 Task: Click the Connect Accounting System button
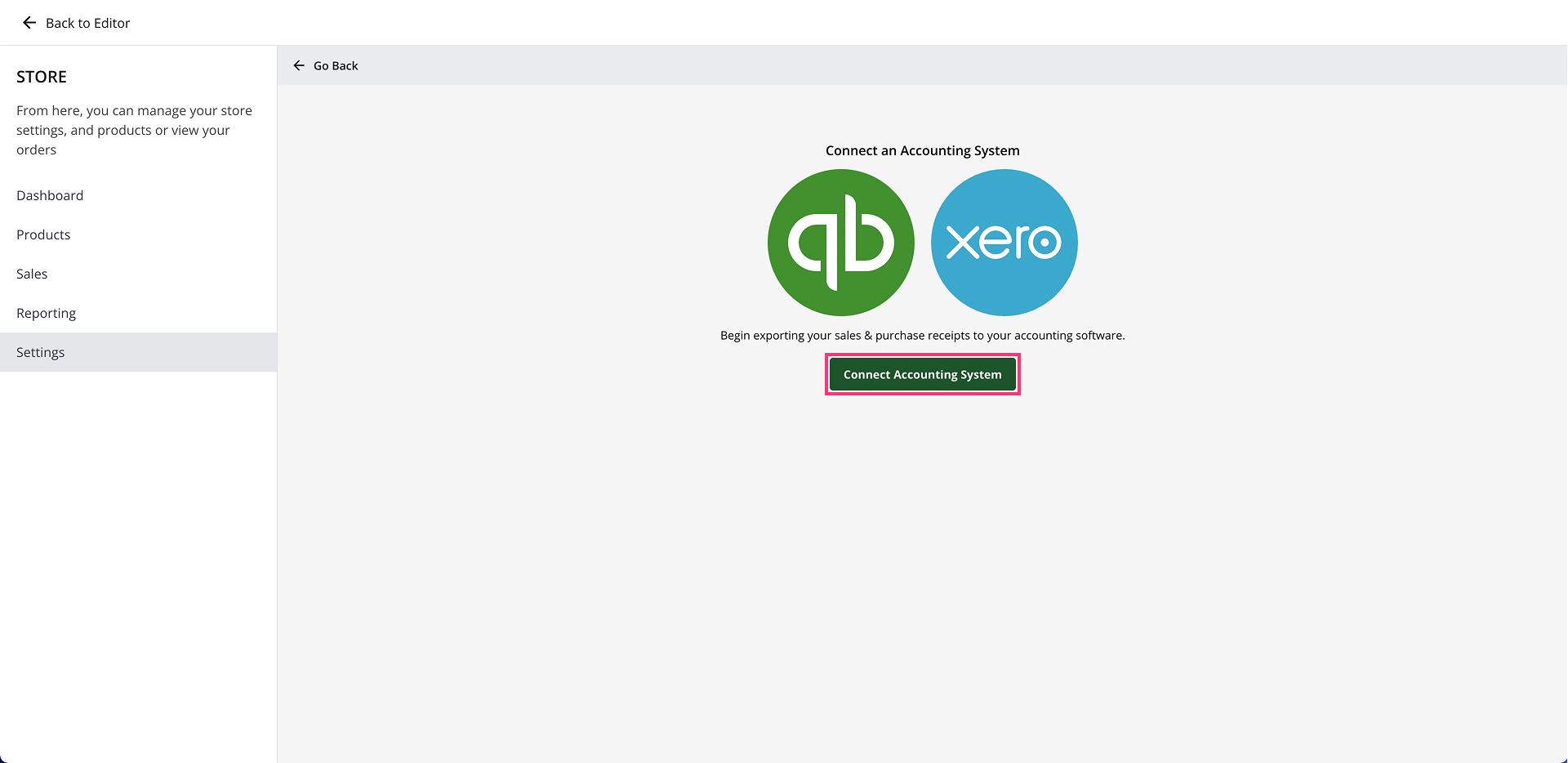tap(923, 374)
